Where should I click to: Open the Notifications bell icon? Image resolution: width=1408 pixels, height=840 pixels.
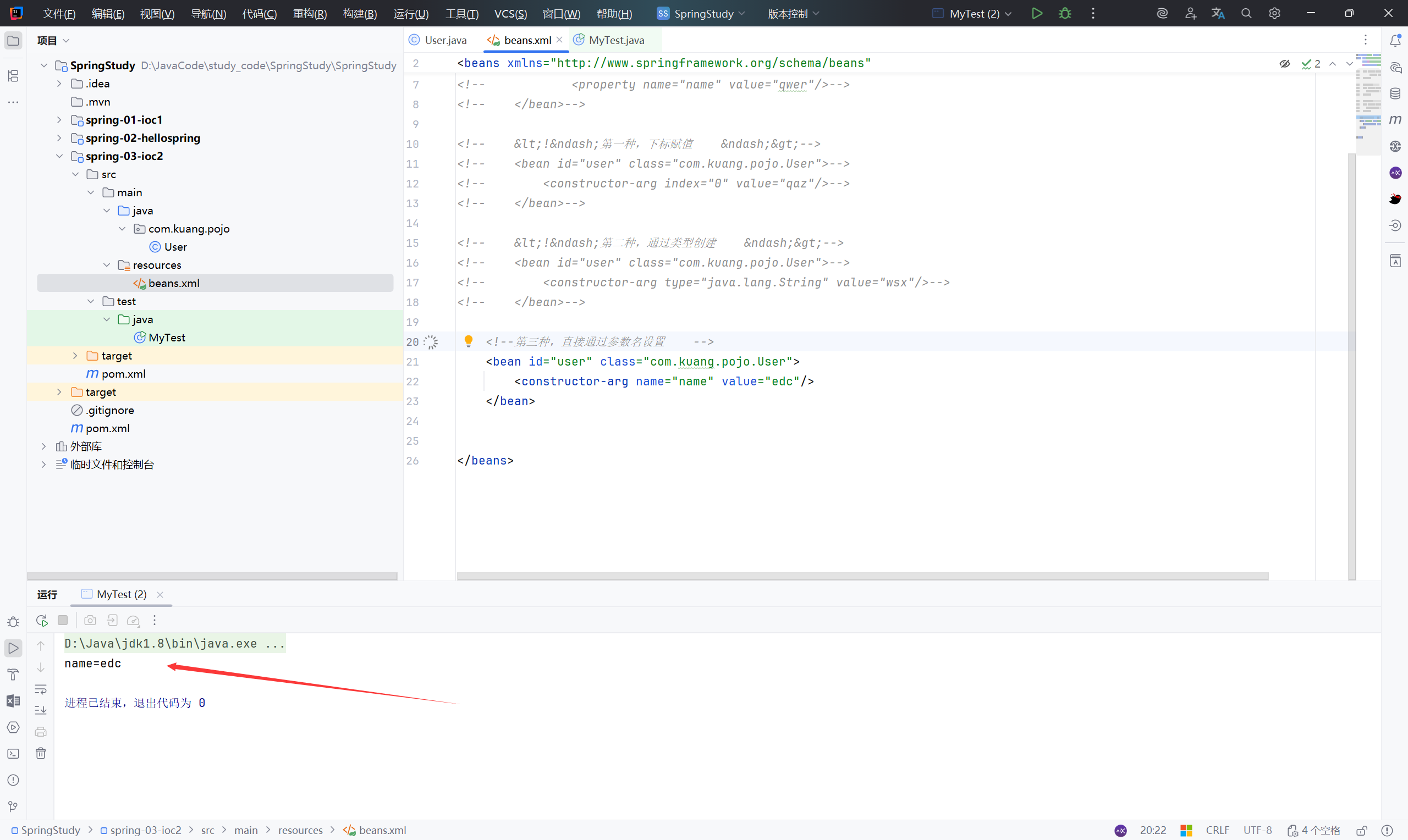click(x=1395, y=40)
